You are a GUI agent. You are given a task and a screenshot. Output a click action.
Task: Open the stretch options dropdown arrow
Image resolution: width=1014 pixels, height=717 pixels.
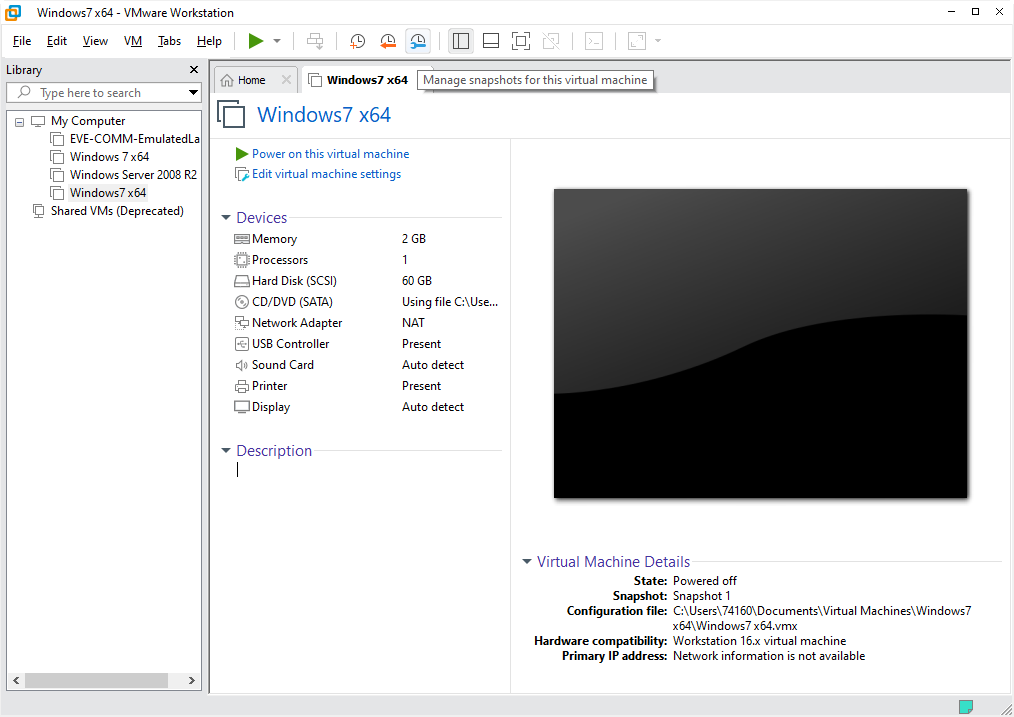coord(658,41)
